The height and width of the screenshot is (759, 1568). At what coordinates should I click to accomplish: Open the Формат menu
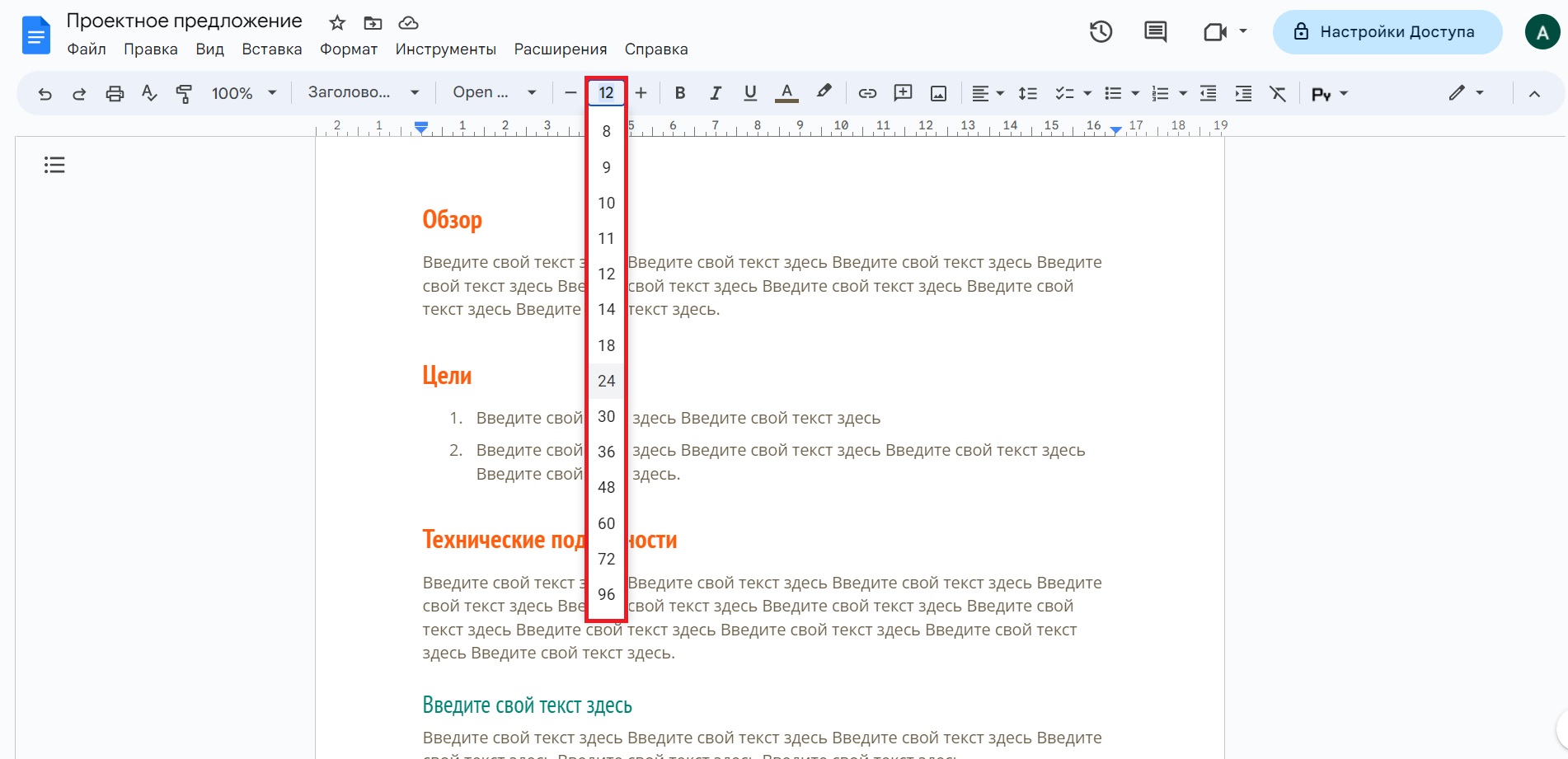(348, 49)
